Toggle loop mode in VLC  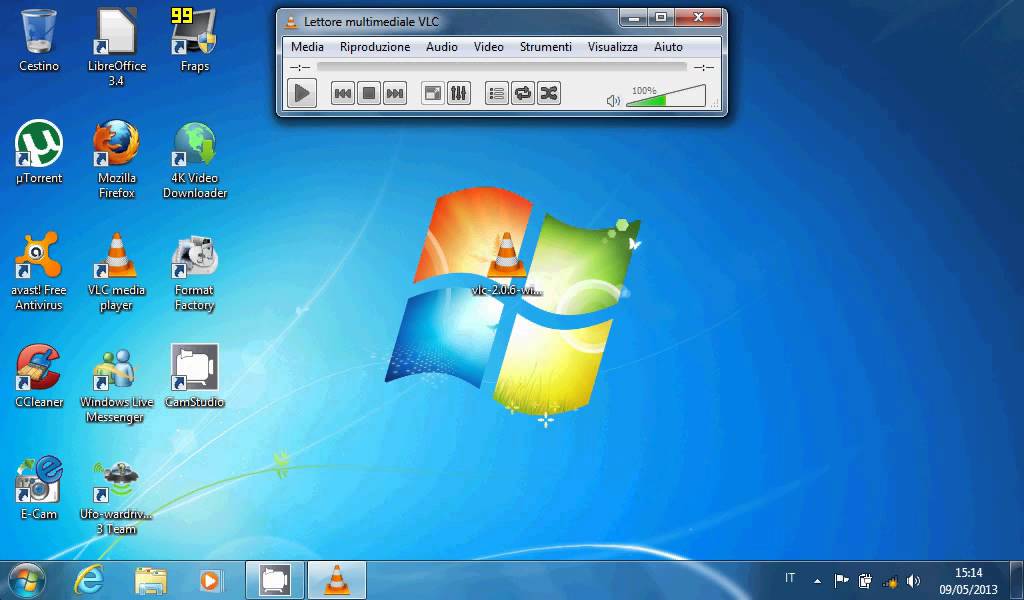pos(523,93)
